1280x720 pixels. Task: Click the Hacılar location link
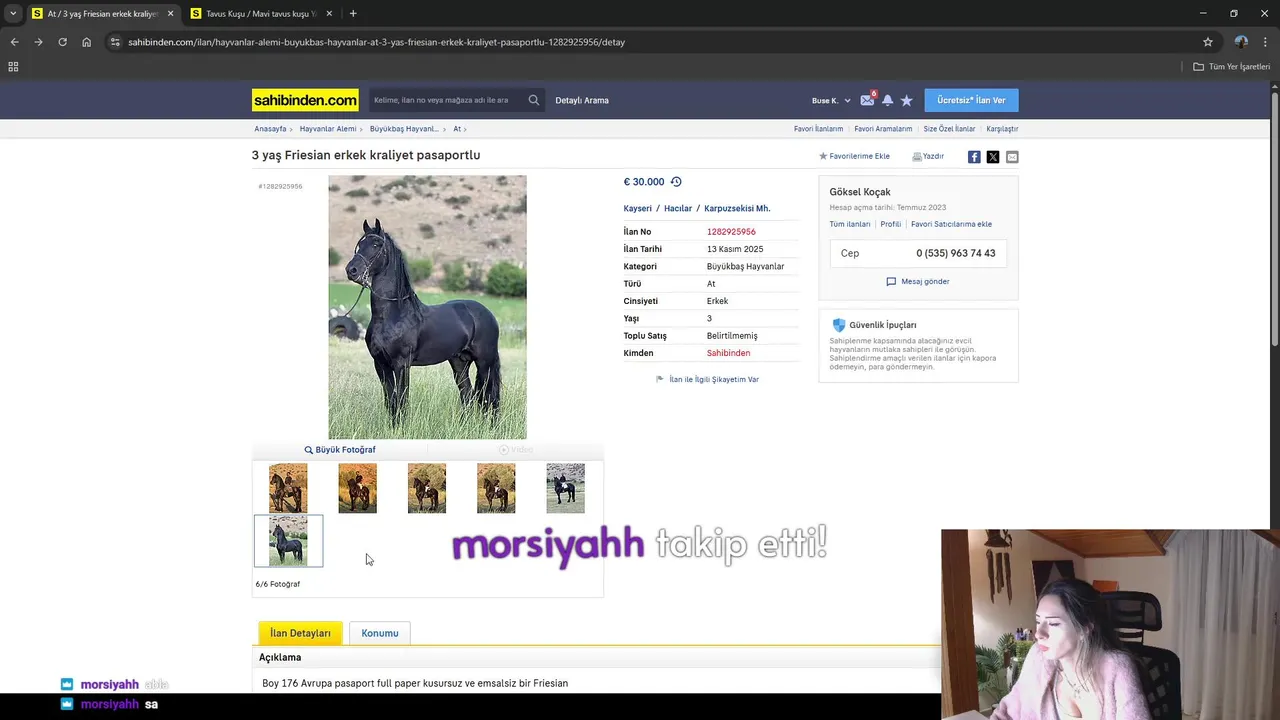click(678, 208)
